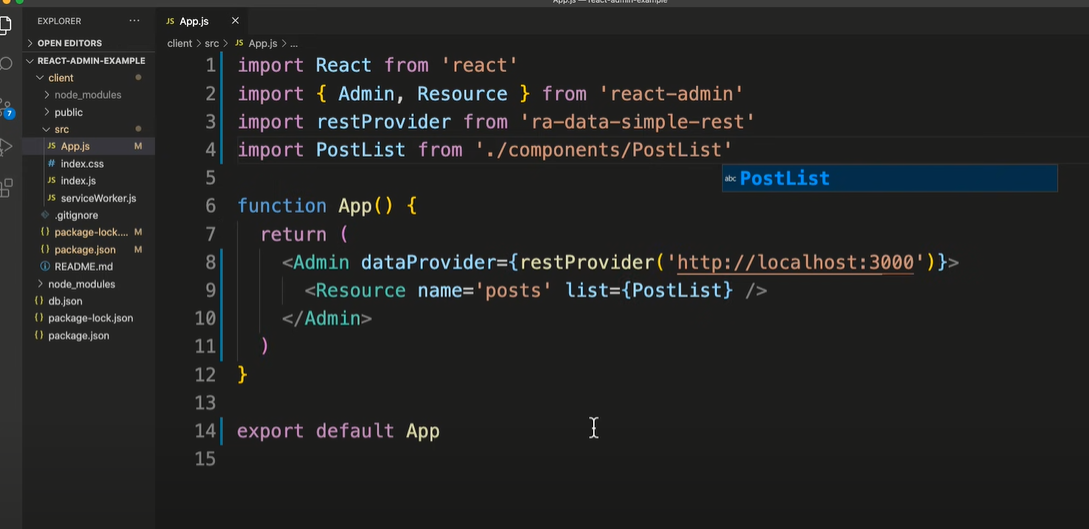The height and width of the screenshot is (529, 1089).
Task: Click 'export default App' statement
Action: 338,431
